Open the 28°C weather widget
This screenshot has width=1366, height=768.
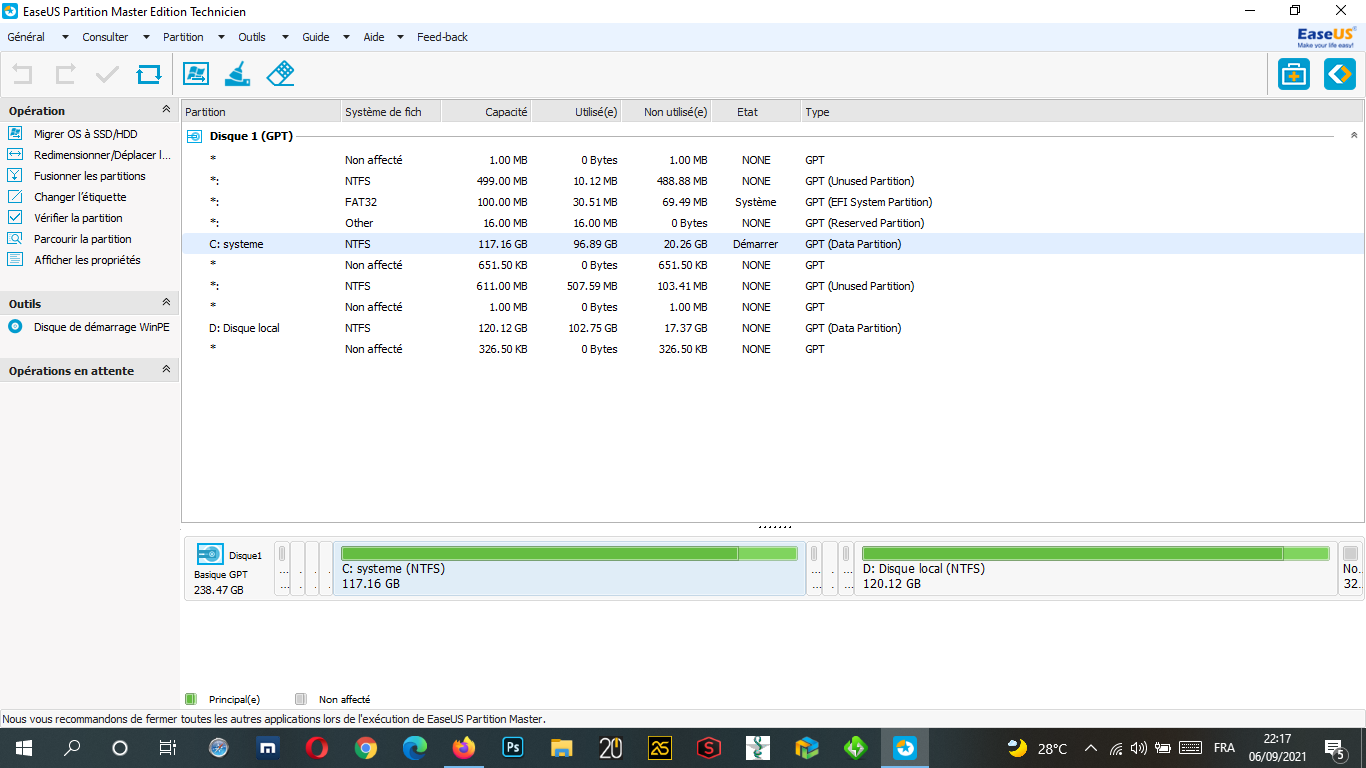[1037, 748]
